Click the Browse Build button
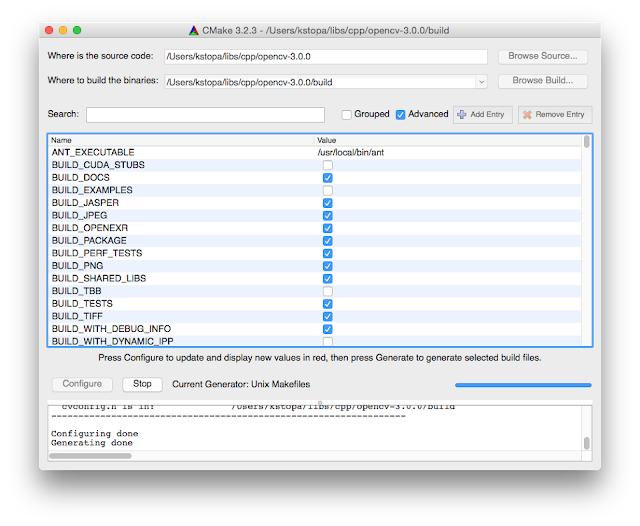The image size is (640, 526). click(x=542, y=81)
